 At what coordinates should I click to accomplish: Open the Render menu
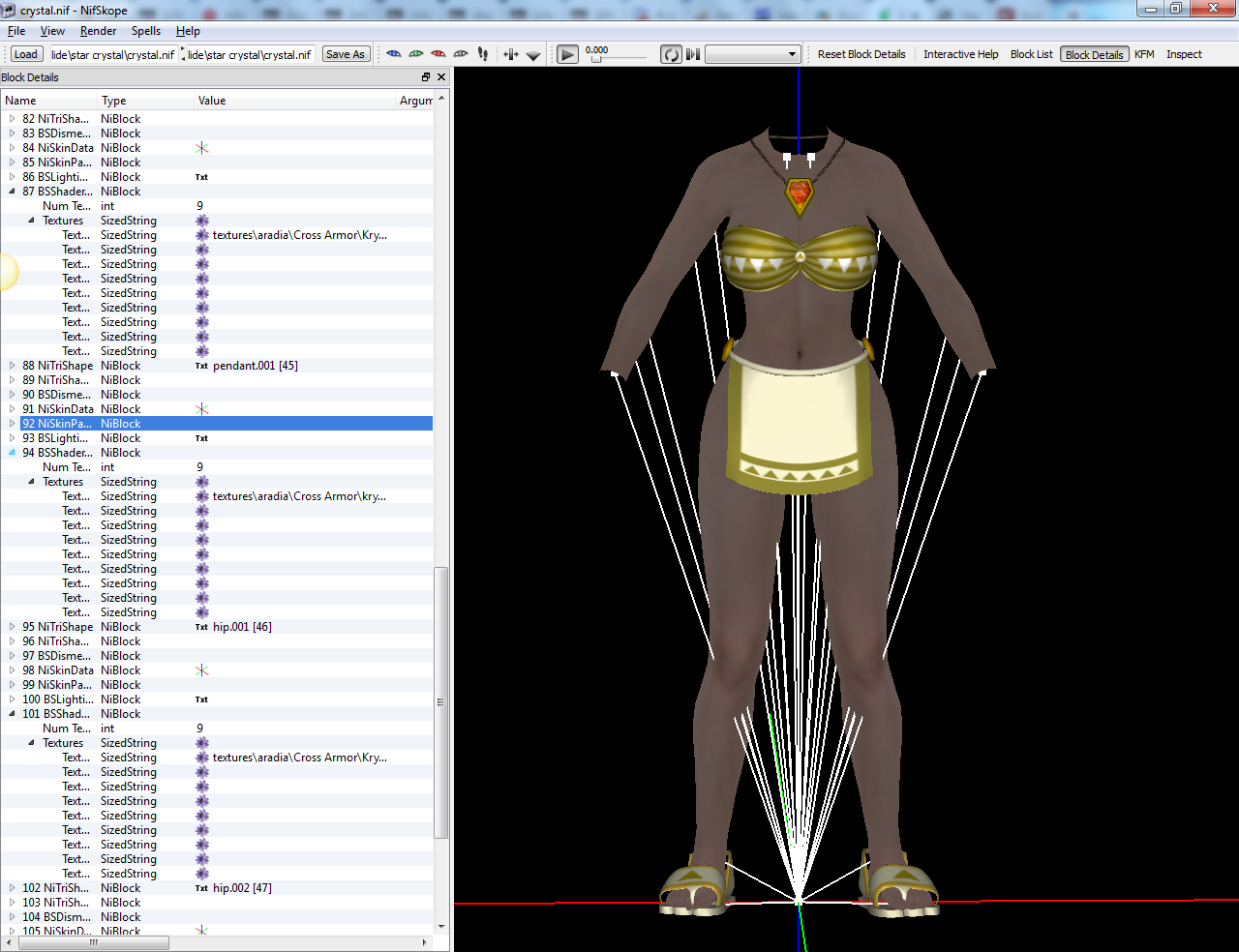click(x=98, y=31)
